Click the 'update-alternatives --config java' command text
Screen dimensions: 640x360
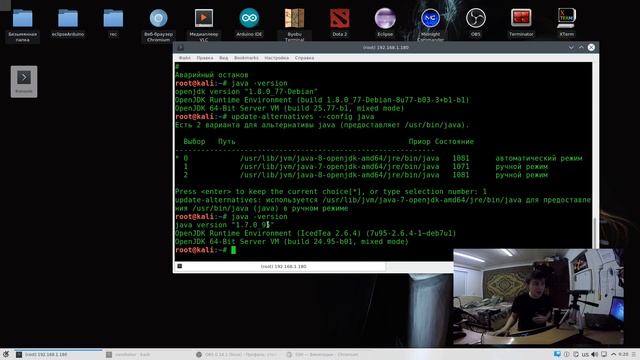tap(303, 117)
